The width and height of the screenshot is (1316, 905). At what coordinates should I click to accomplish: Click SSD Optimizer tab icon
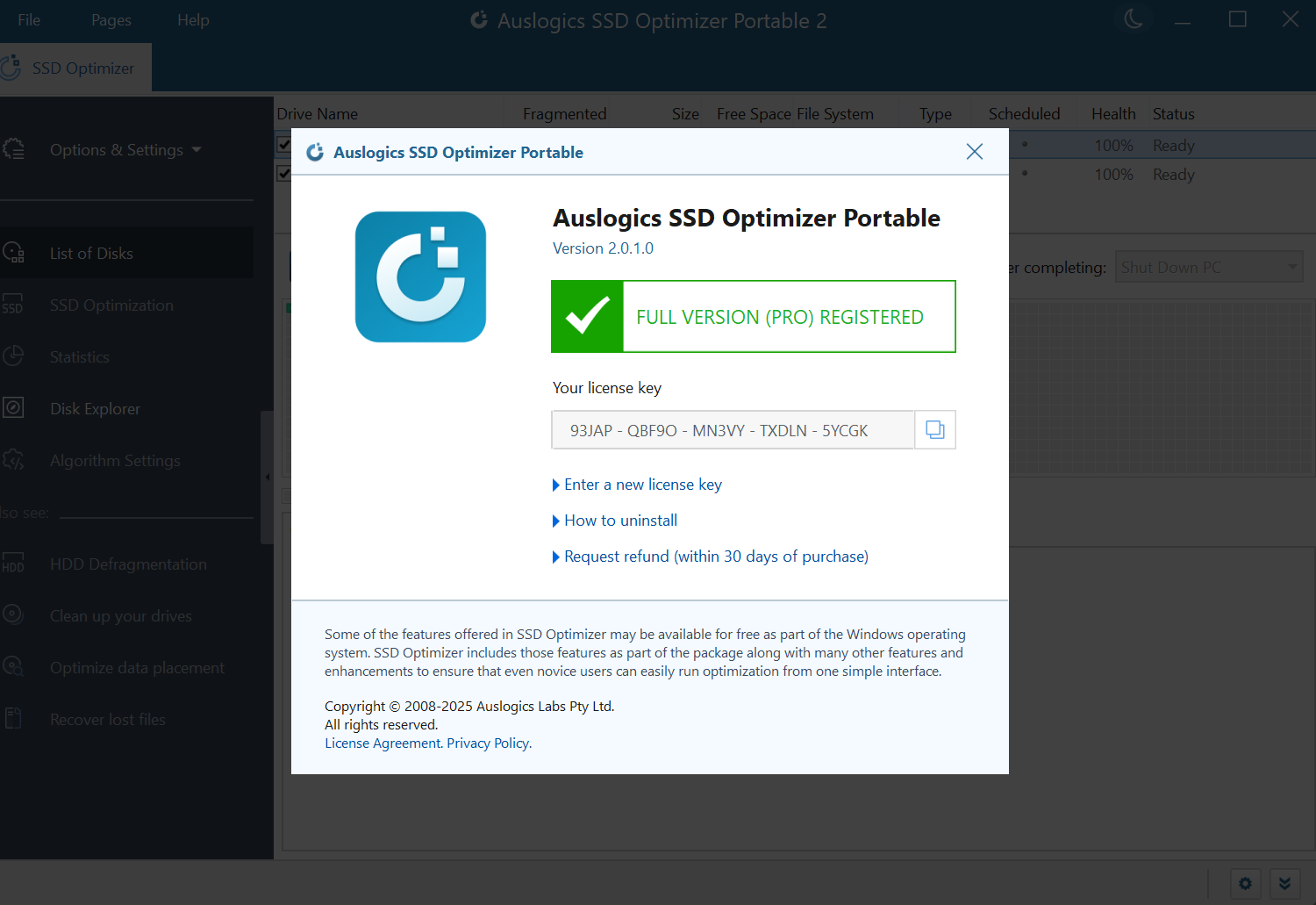(11, 68)
